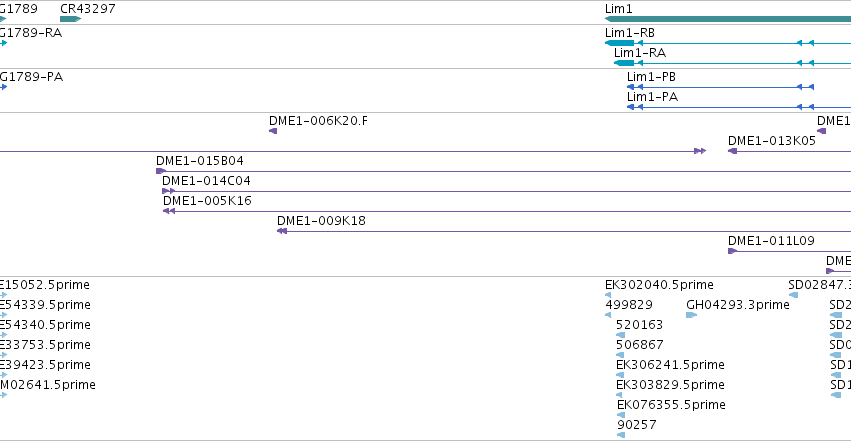Click the GH04293.3prime arrow glyph

(691, 315)
